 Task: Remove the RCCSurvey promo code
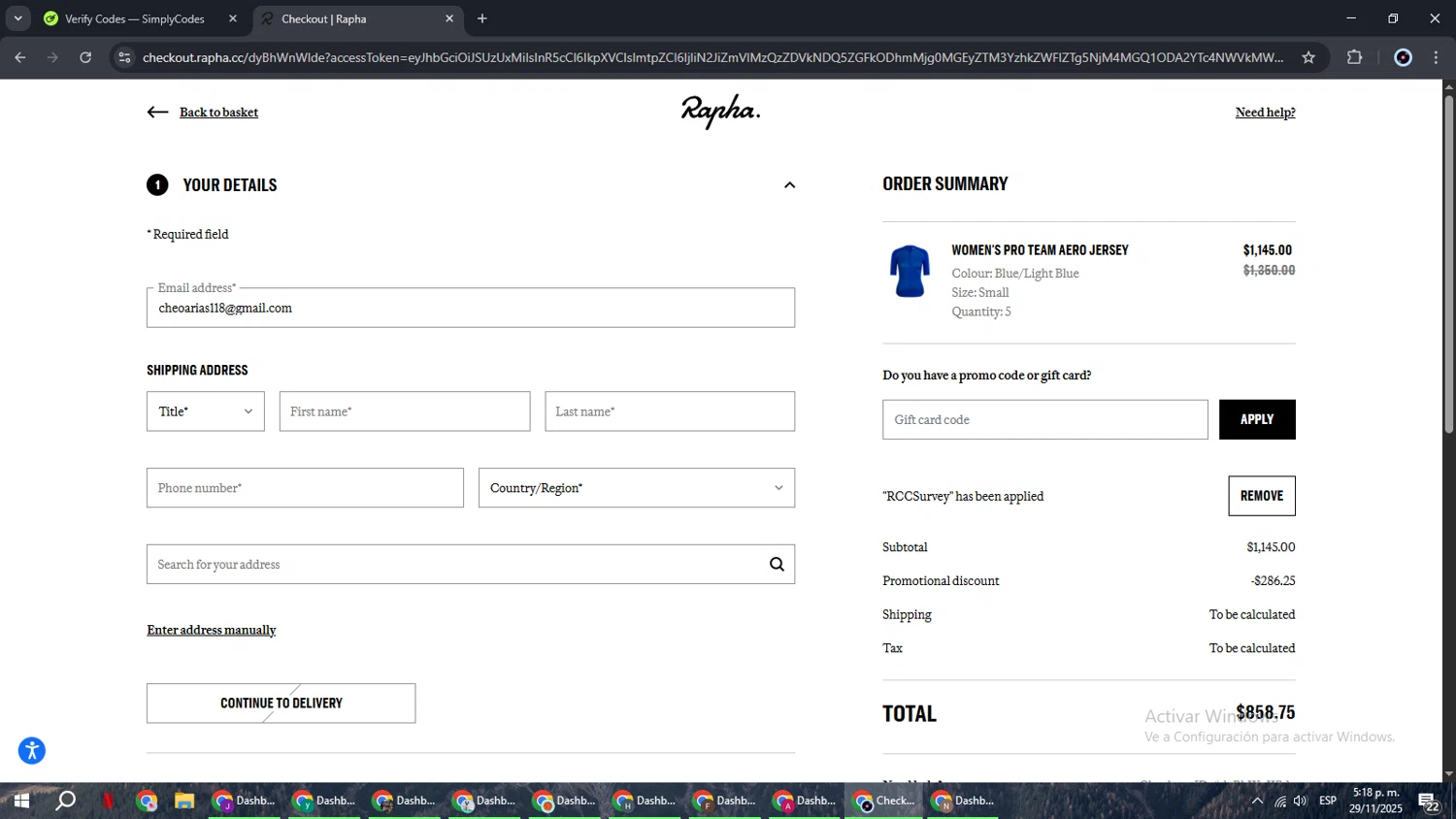[1262, 496]
